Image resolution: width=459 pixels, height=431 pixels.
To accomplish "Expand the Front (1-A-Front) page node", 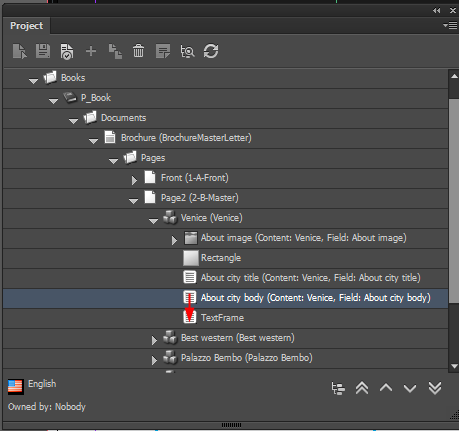I will click(134, 180).
